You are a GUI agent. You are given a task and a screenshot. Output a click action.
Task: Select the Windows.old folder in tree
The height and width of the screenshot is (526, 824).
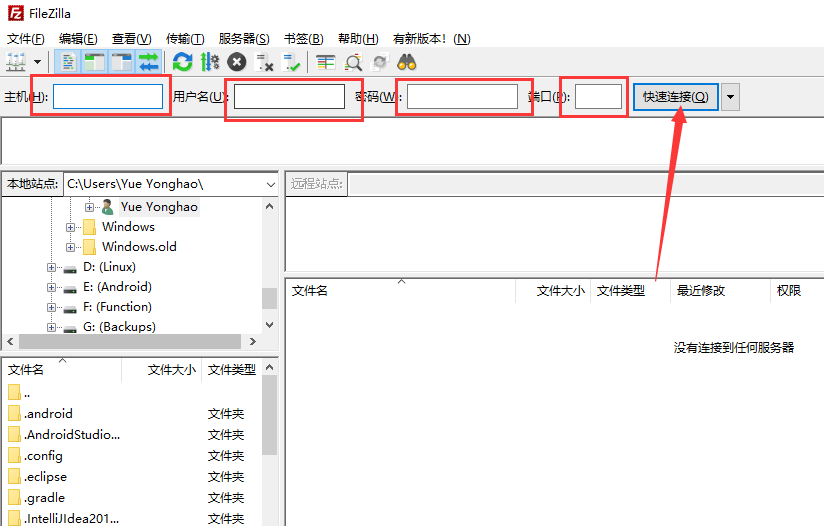coord(139,246)
